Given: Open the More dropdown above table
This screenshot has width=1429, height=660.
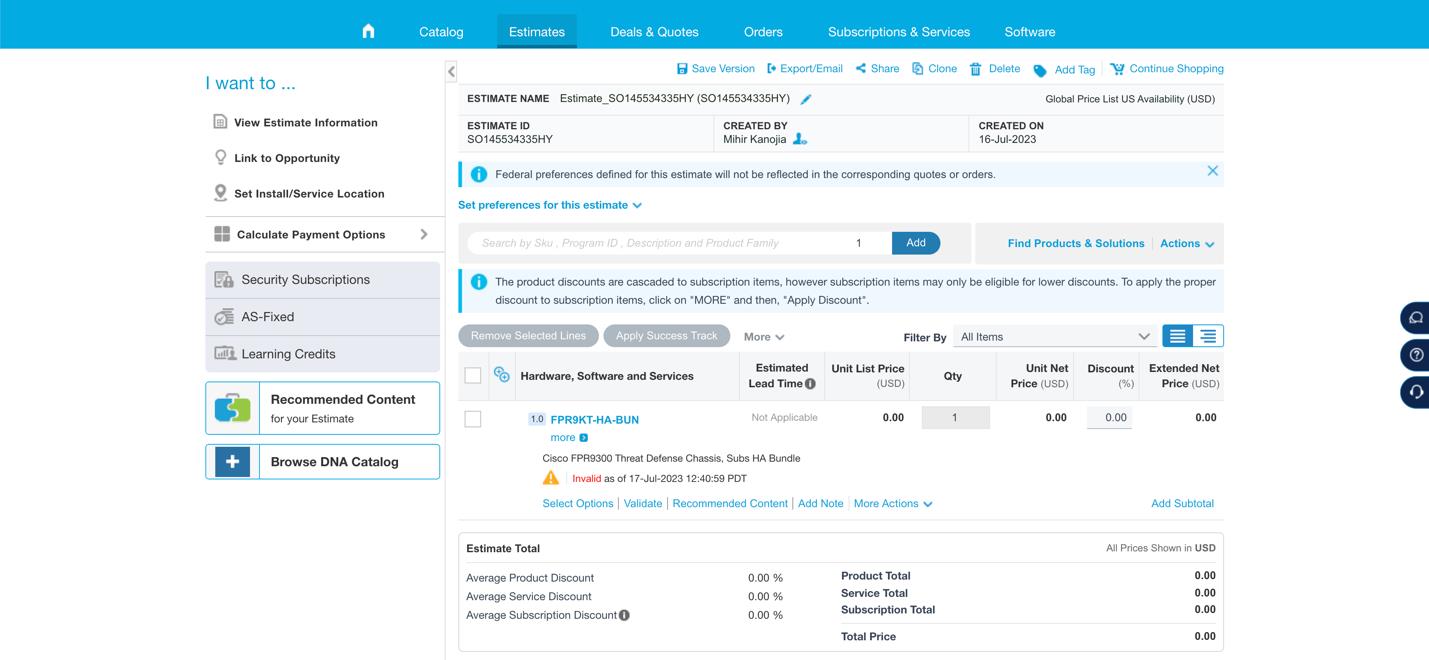Looking at the screenshot, I should click(764, 337).
